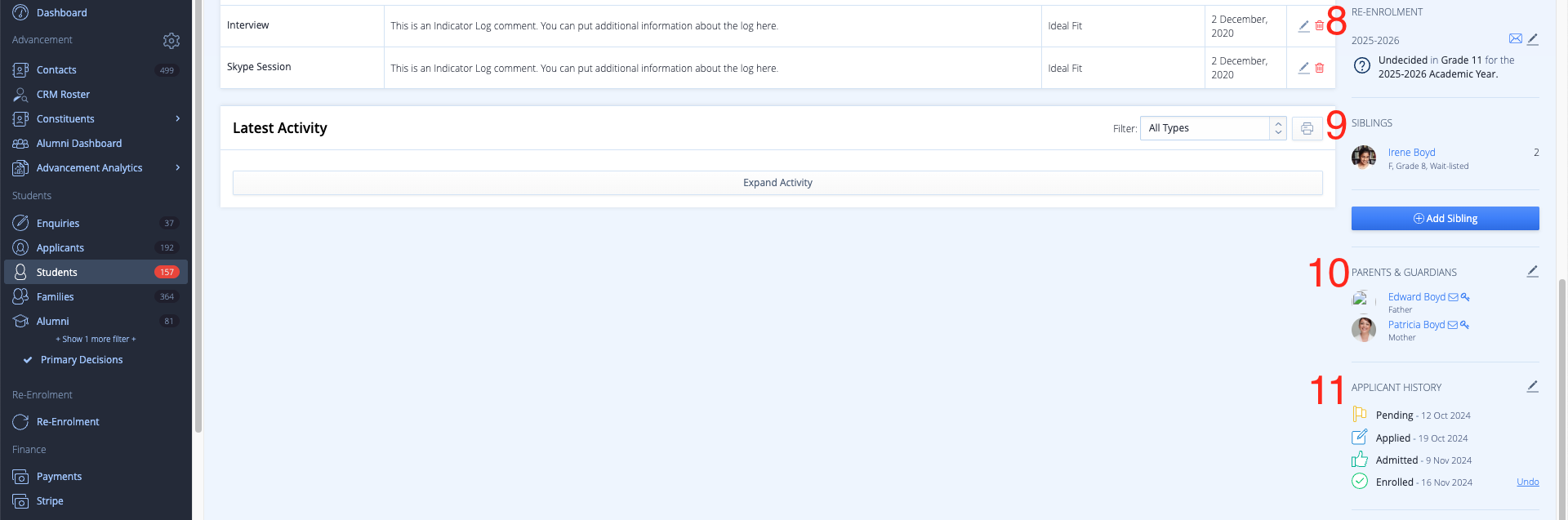
Task: Undo the Enrolled status
Action: tap(1527, 482)
